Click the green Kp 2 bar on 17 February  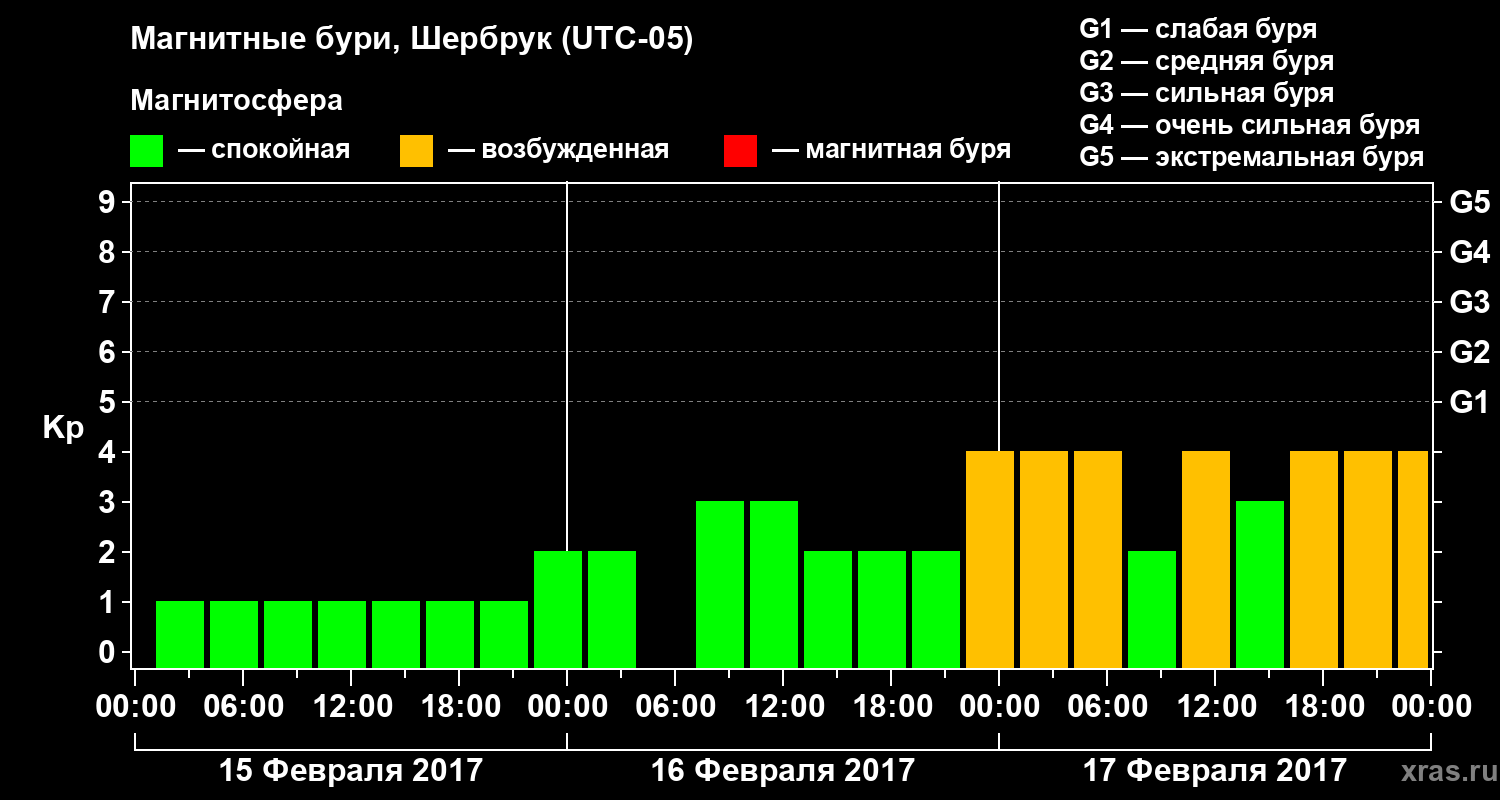[1152, 609]
